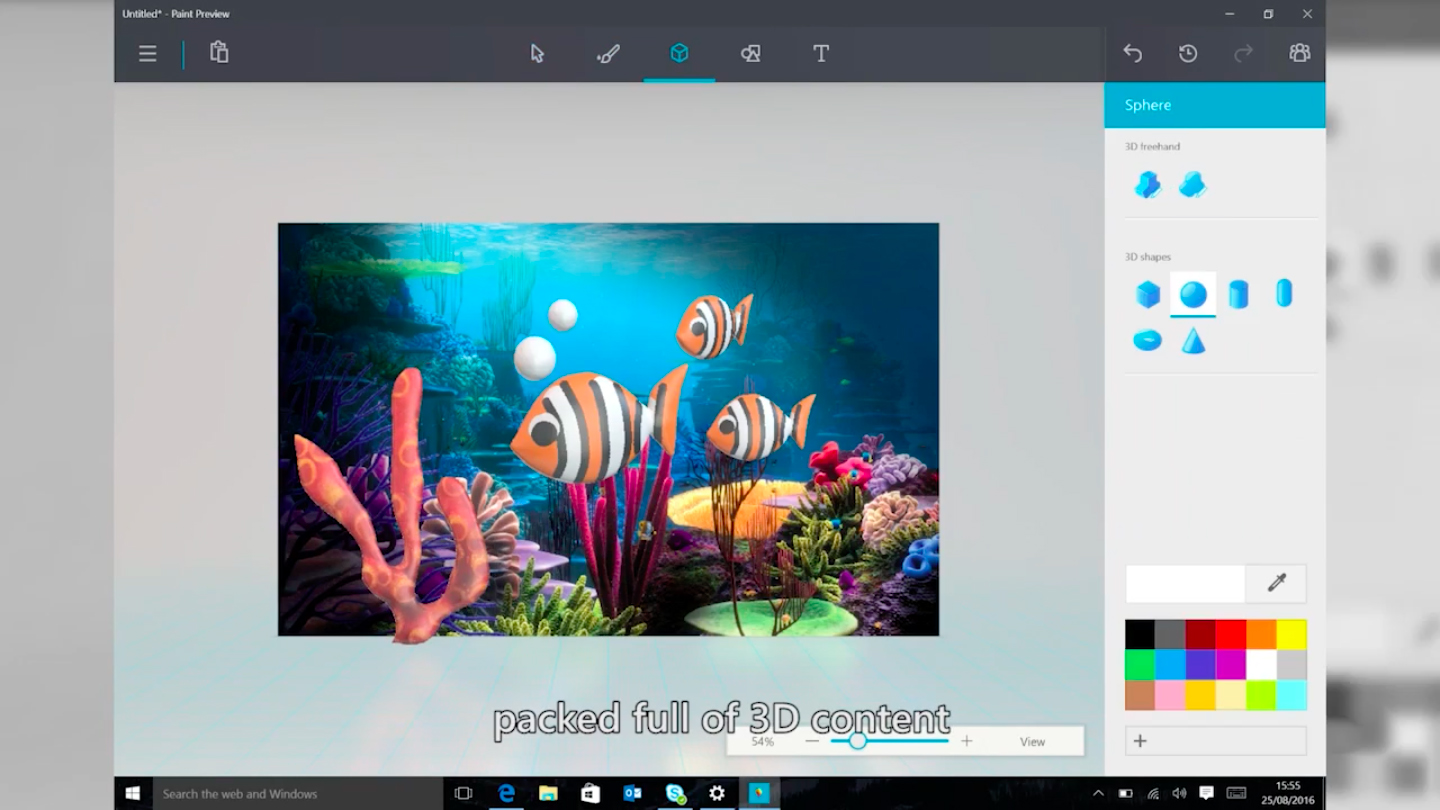Redo the undone action
The height and width of the screenshot is (810, 1440).
[x=1244, y=54]
